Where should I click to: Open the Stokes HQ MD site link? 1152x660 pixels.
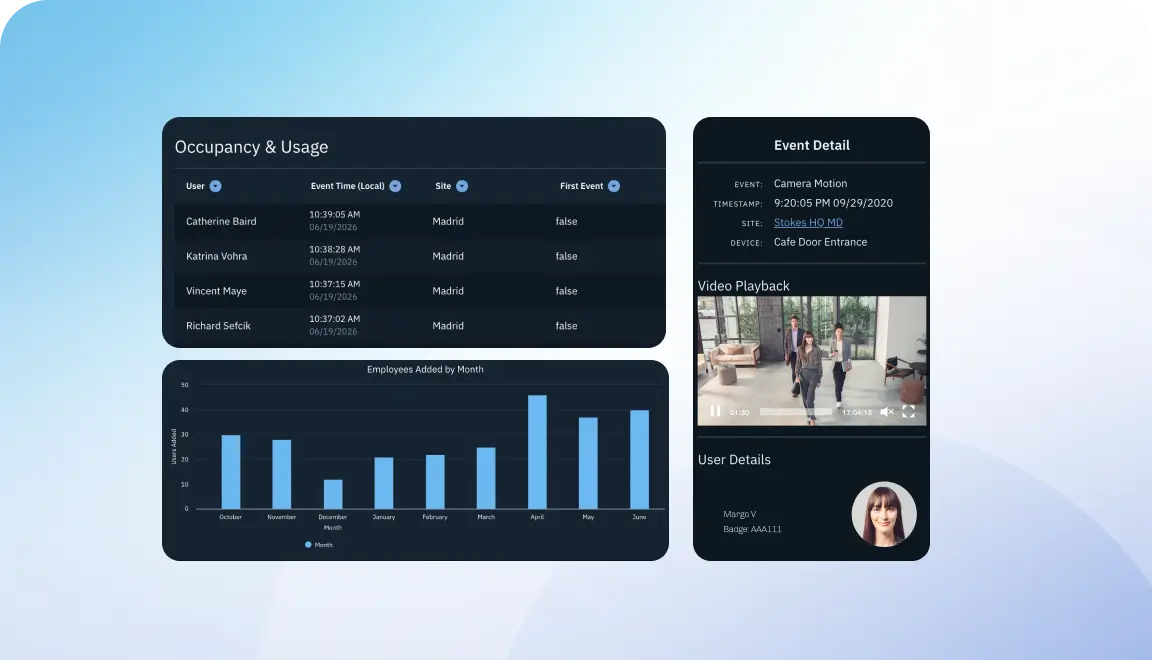click(808, 222)
